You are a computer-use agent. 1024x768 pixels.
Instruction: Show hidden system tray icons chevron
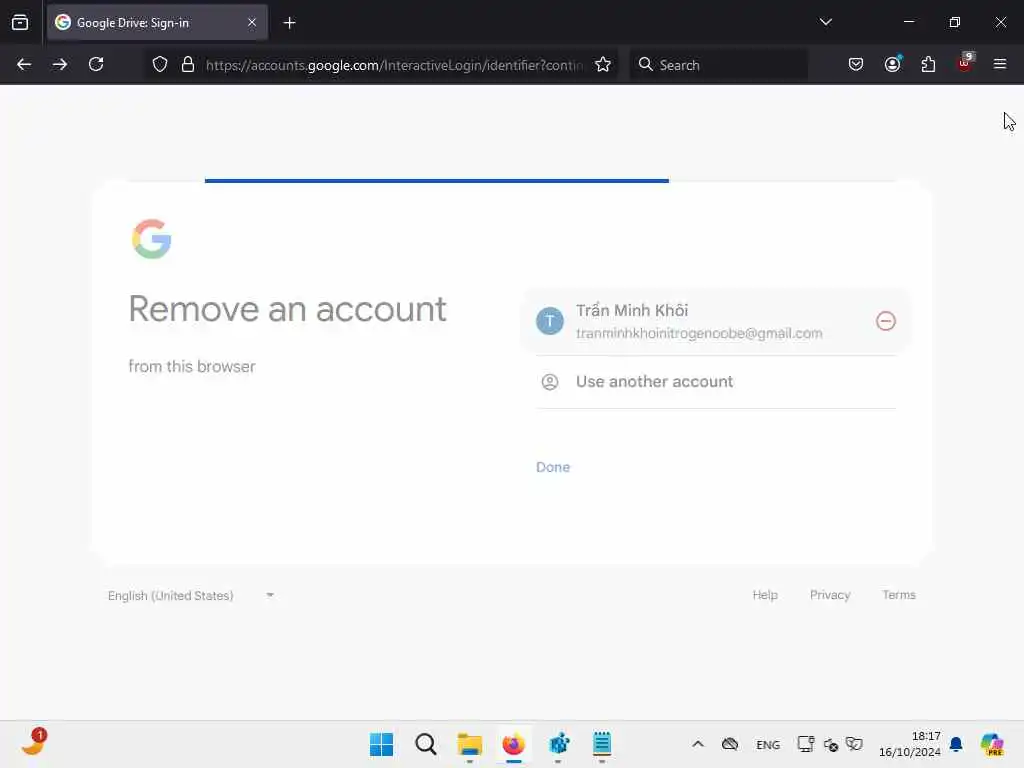click(x=697, y=744)
